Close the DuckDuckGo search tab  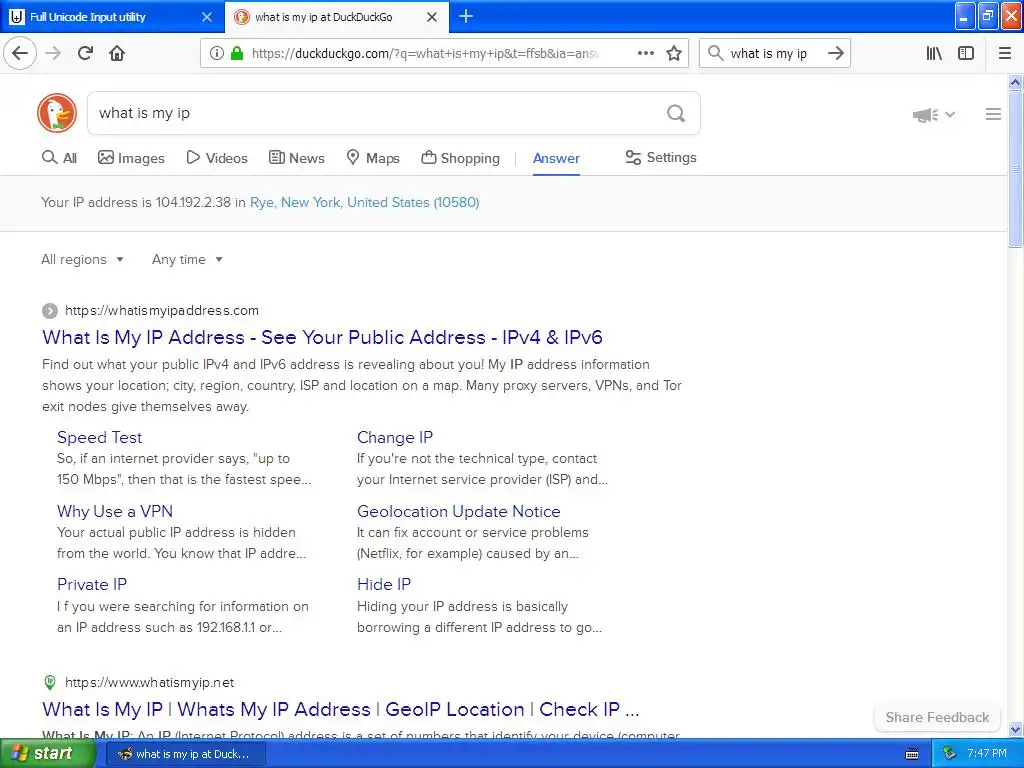(432, 17)
